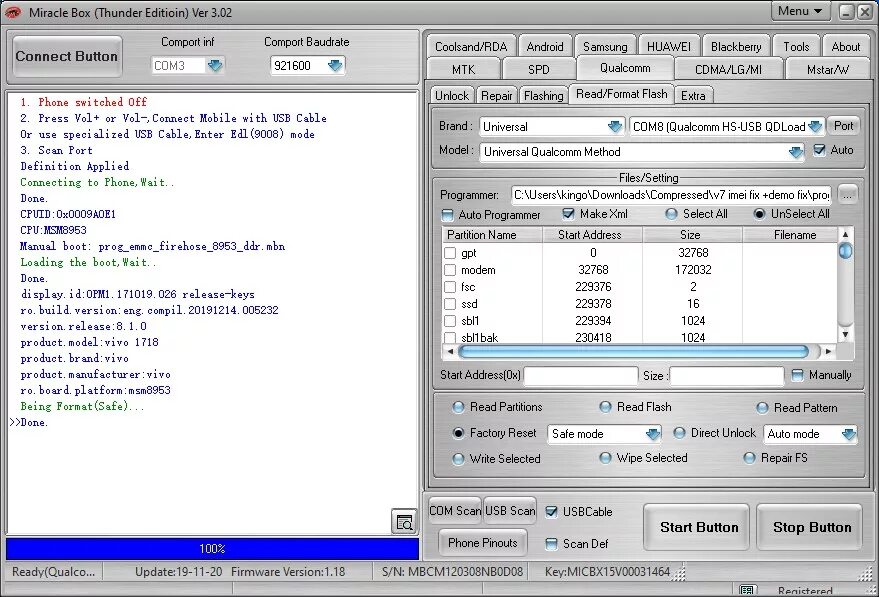Switch to the HUAWEI tab
The width and height of the screenshot is (879, 597).
coord(669,47)
